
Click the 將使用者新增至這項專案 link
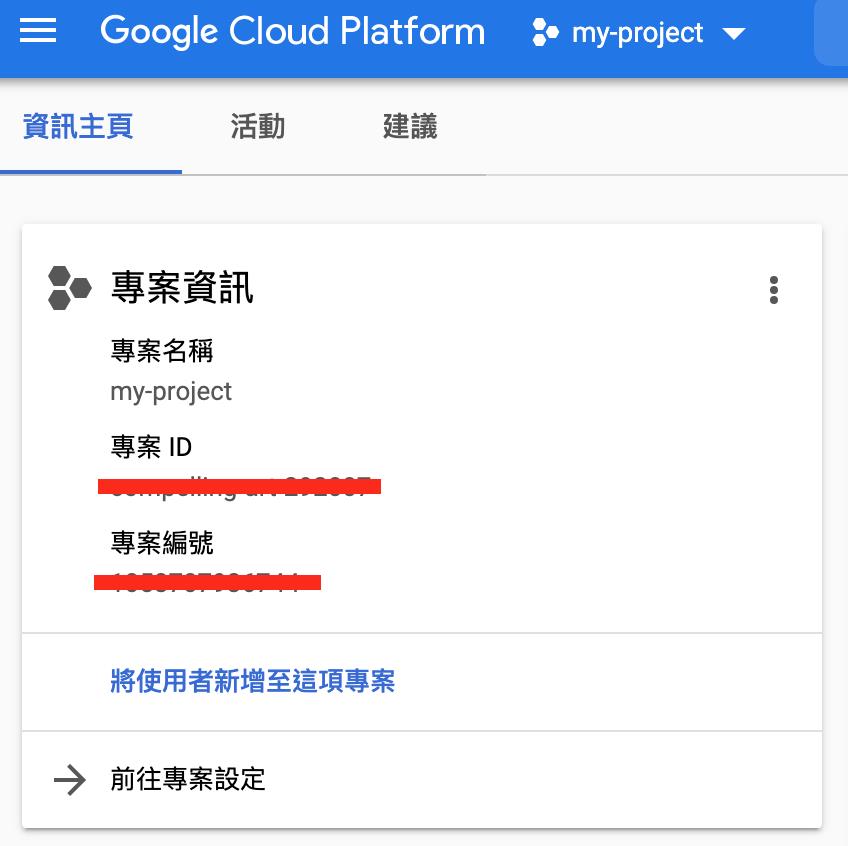[253, 680]
